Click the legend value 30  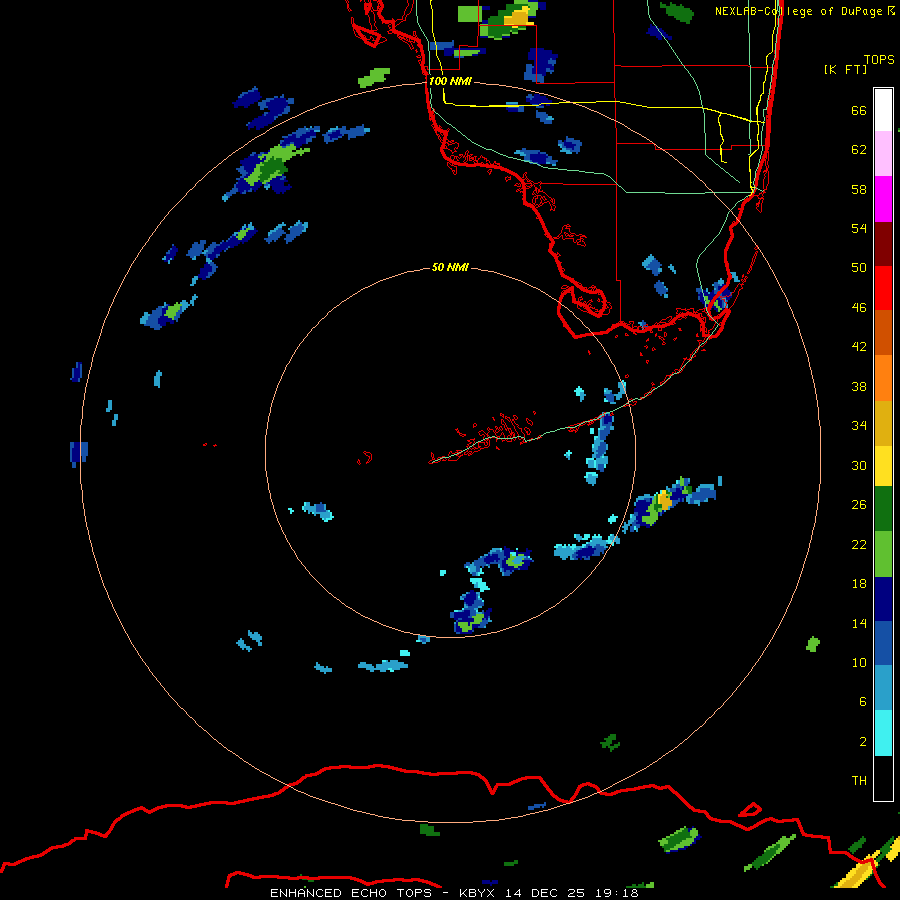[859, 465]
